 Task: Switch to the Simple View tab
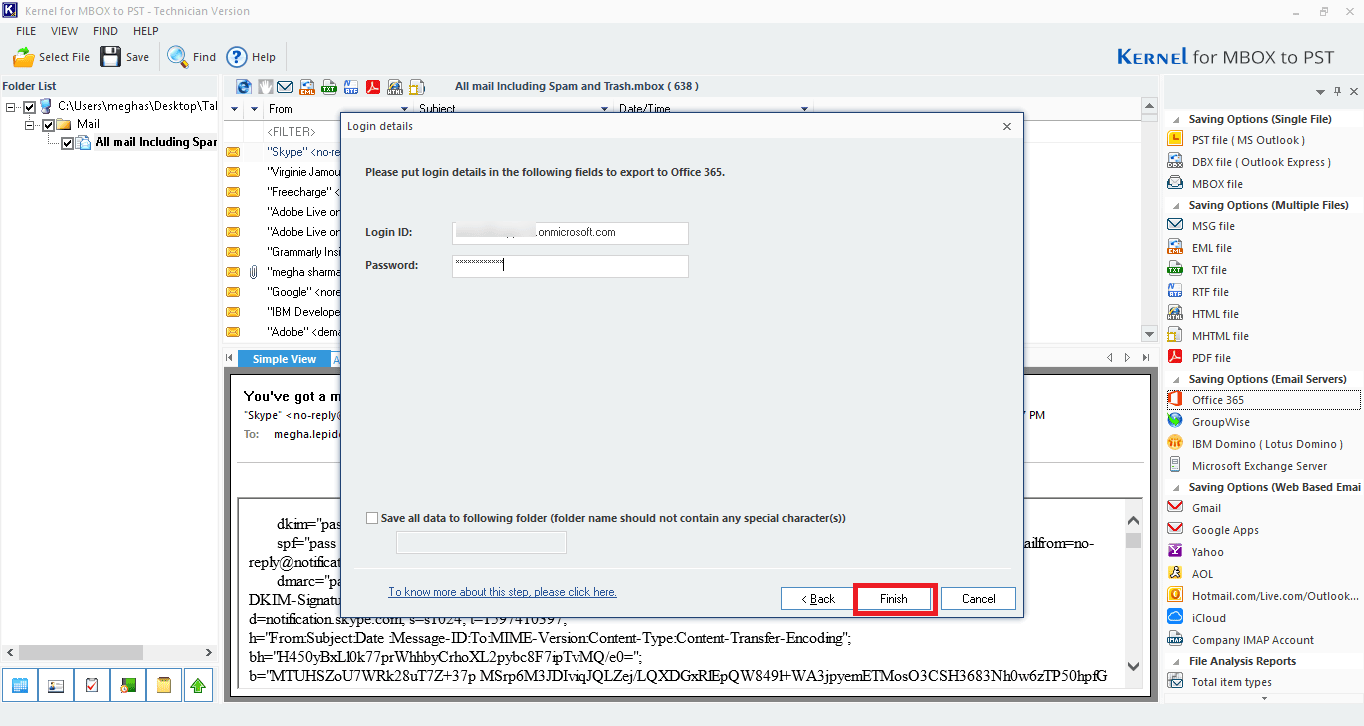284,359
